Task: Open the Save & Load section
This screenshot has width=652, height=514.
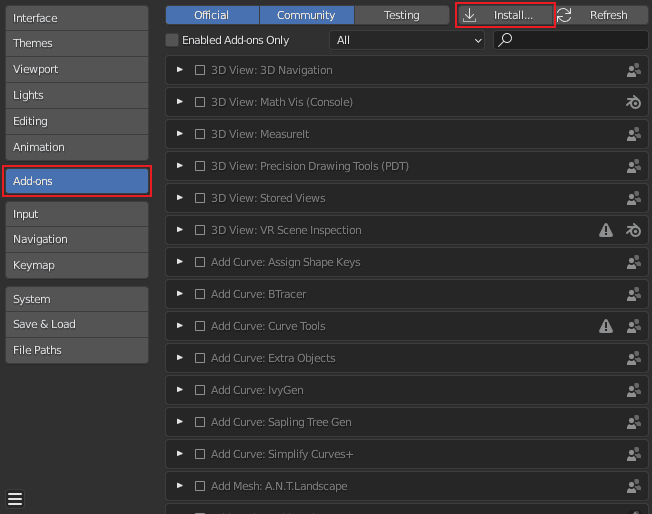Action: point(77,324)
